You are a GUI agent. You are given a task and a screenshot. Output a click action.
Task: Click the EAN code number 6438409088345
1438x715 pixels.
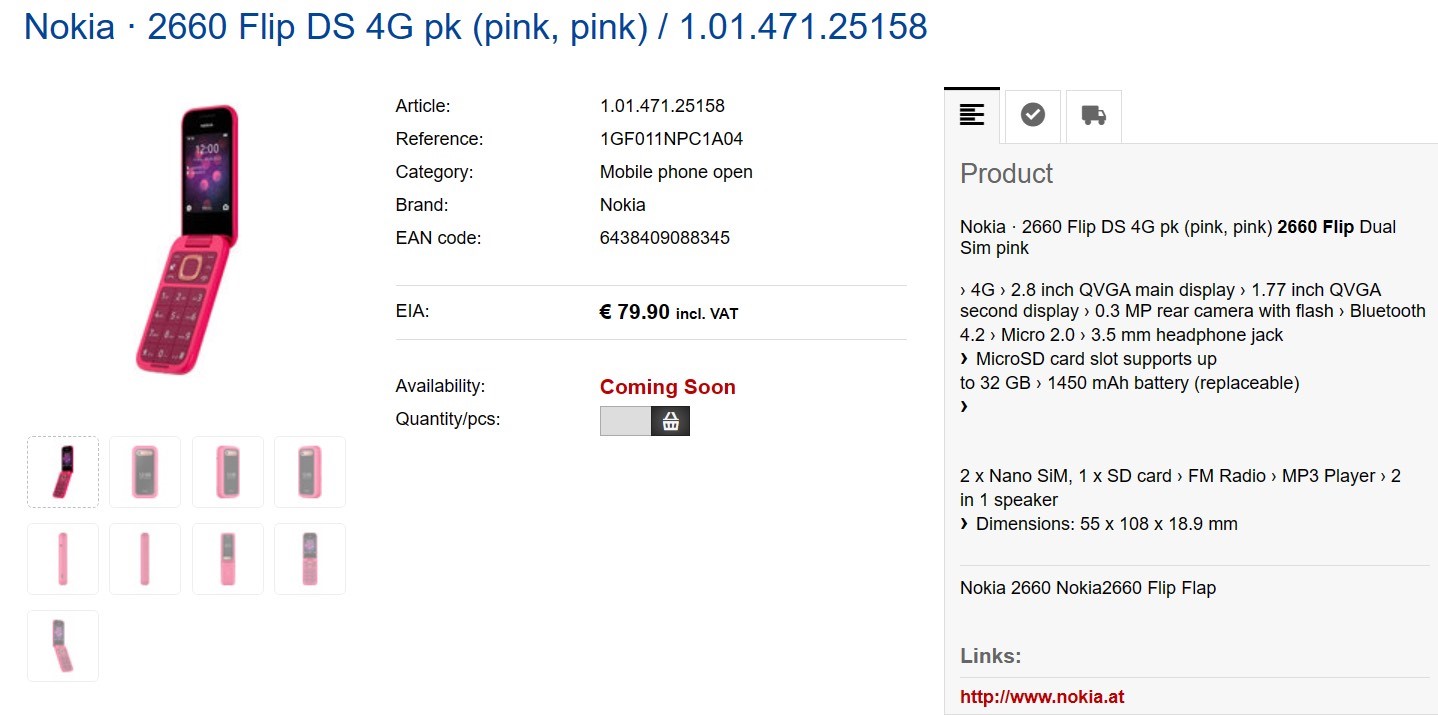(664, 238)
